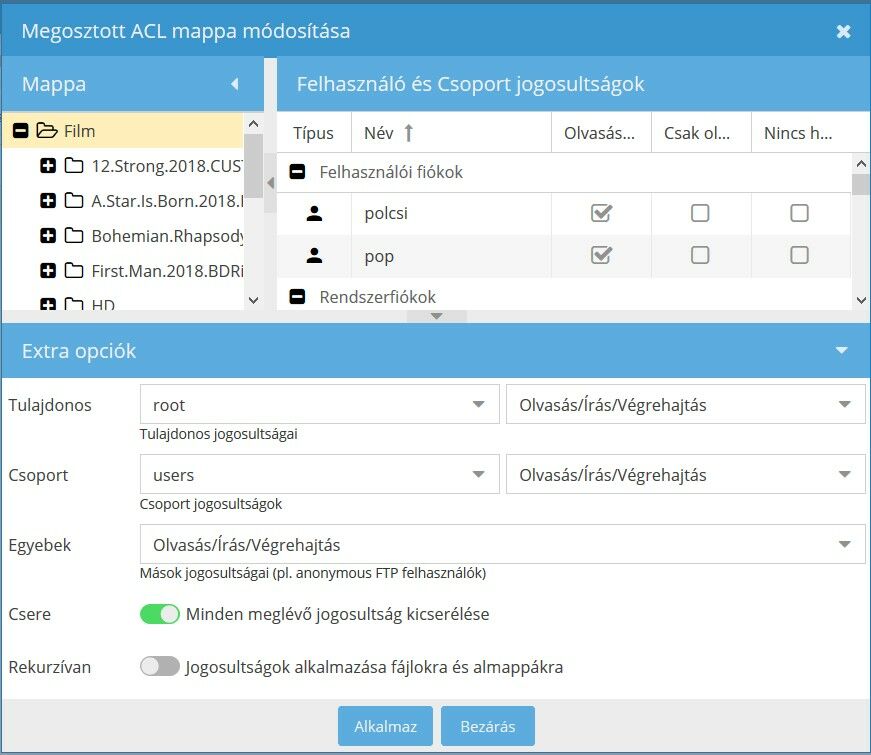
Task: Click the Alkalmaz button
Action: 385,727
